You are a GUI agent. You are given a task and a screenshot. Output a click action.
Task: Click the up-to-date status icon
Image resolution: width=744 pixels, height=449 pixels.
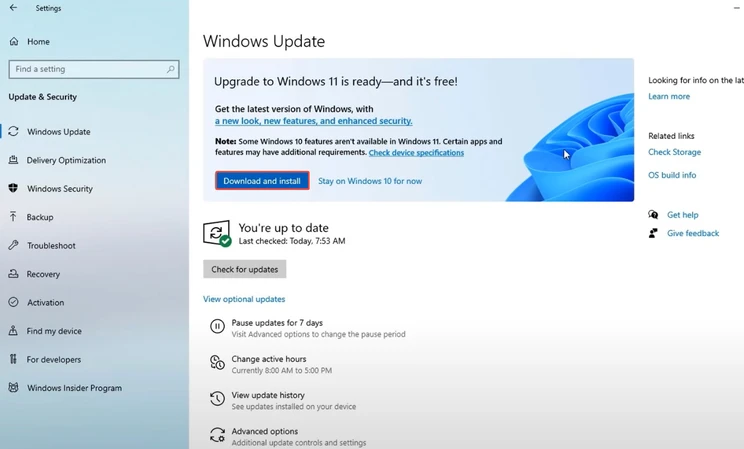(217, 233)
